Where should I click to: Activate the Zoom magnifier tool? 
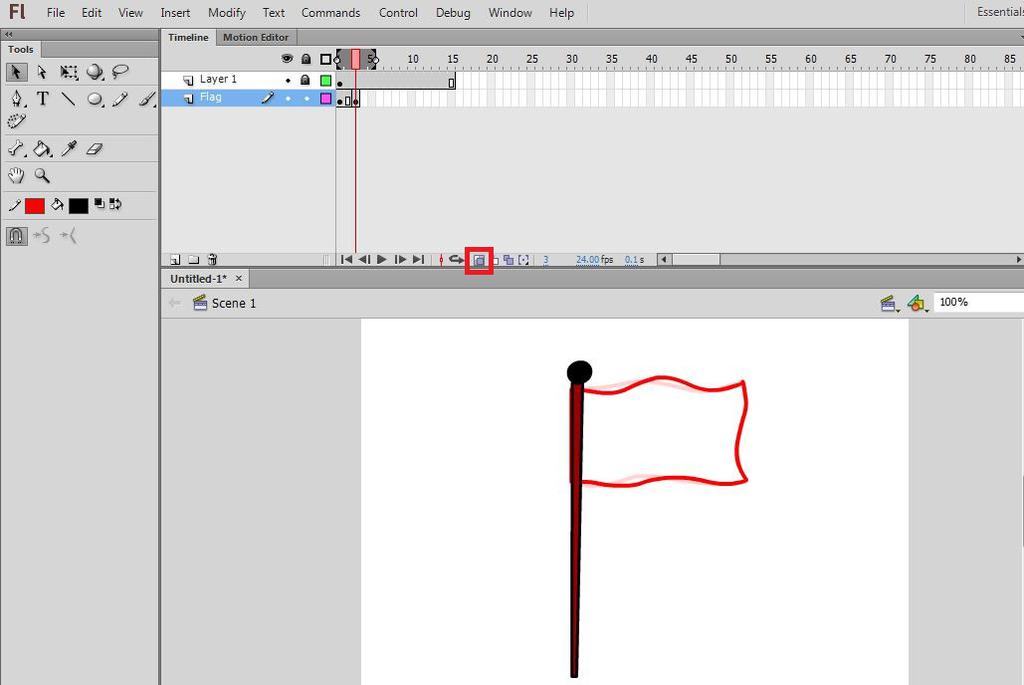point(42,176)
